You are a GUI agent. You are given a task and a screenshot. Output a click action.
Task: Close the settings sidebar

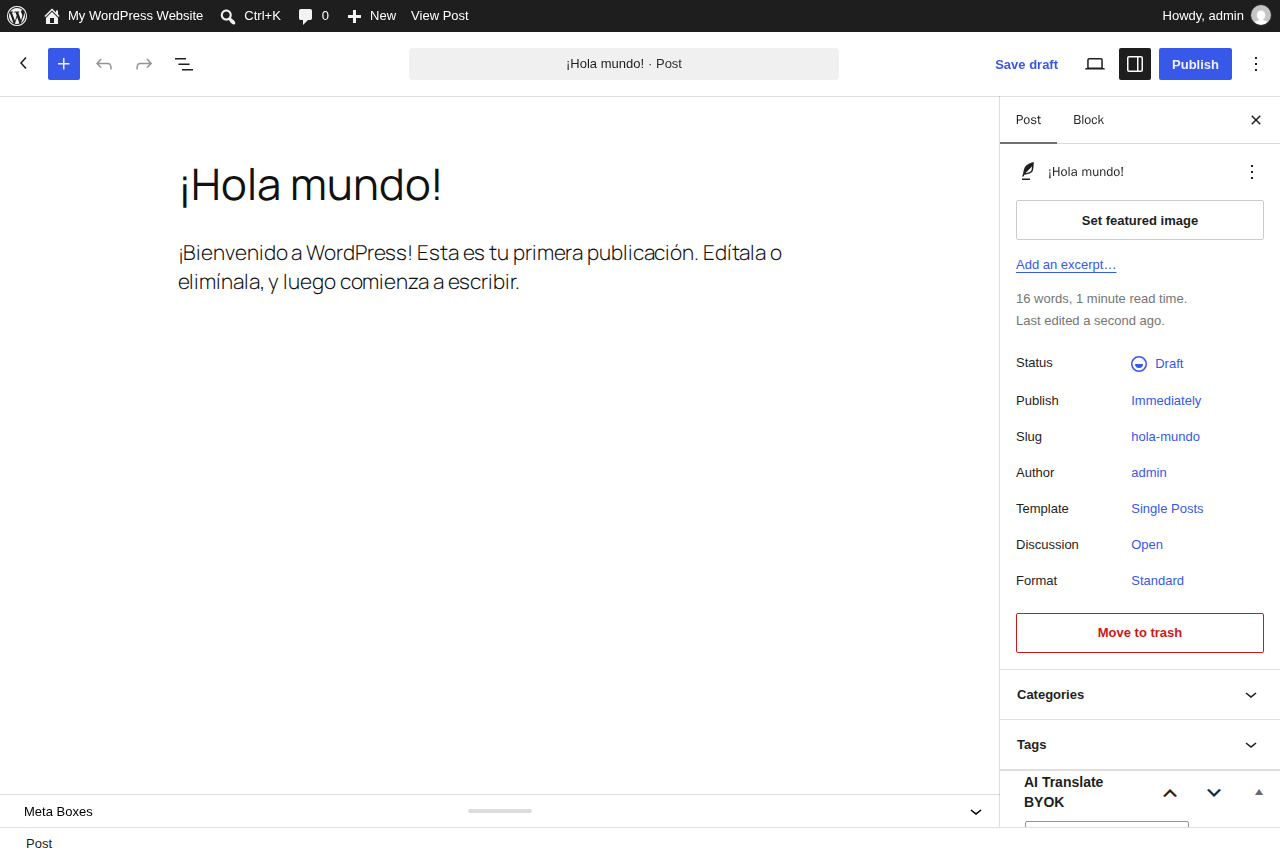[x=1256, y=120]
